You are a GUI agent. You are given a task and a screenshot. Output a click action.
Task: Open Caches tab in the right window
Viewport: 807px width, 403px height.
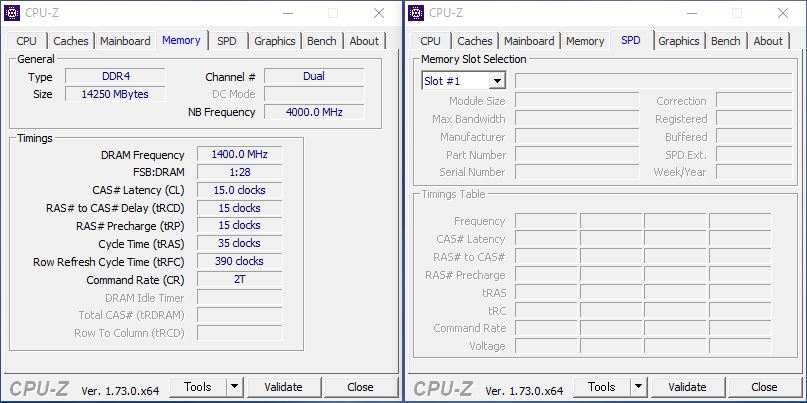[475, 41]
